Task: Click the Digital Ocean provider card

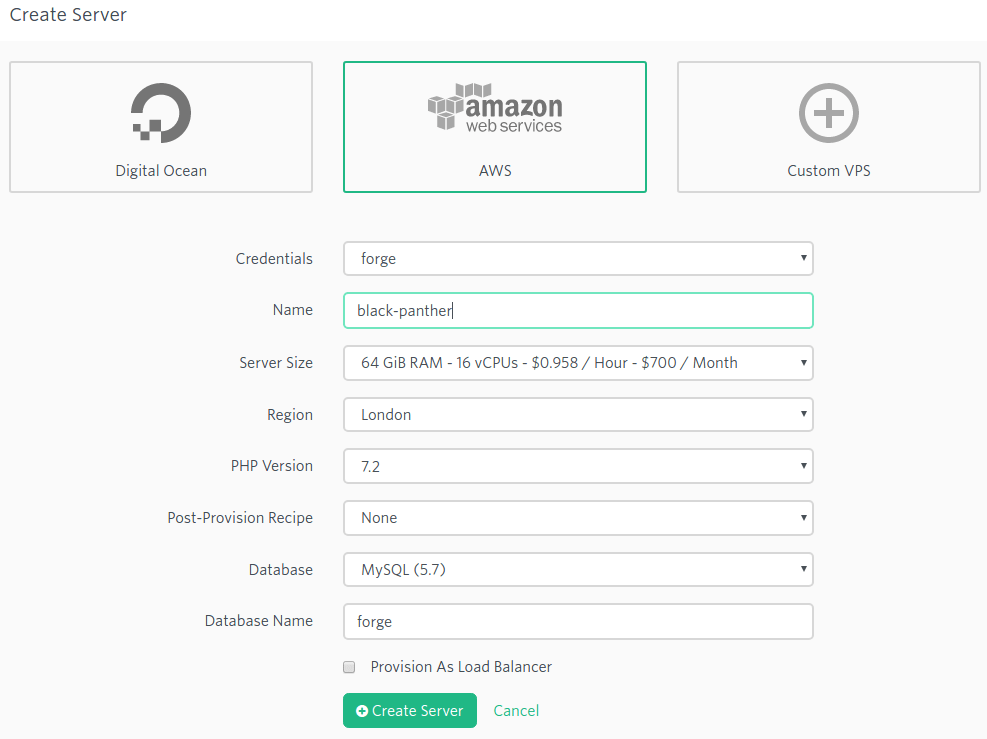Action: 160,127
